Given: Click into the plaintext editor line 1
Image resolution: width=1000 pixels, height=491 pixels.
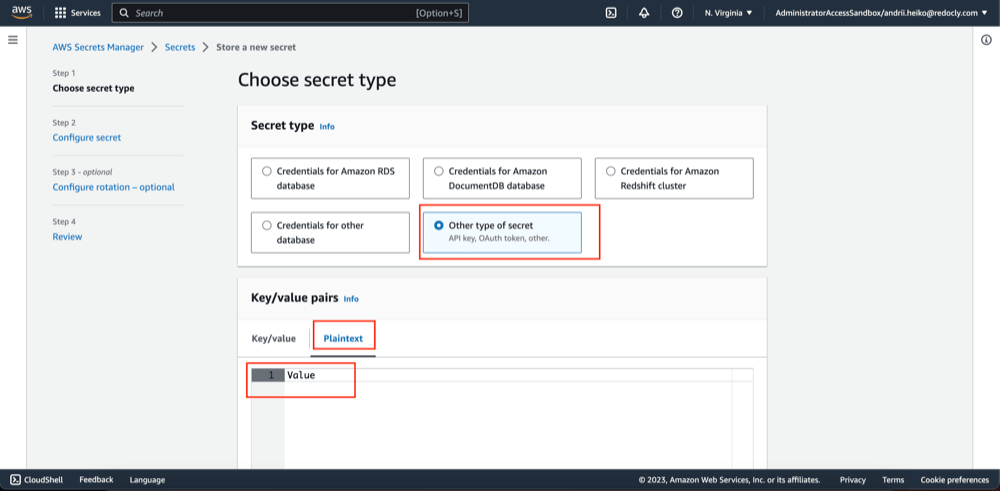Looking at the screenshot, I should point(509,375).
